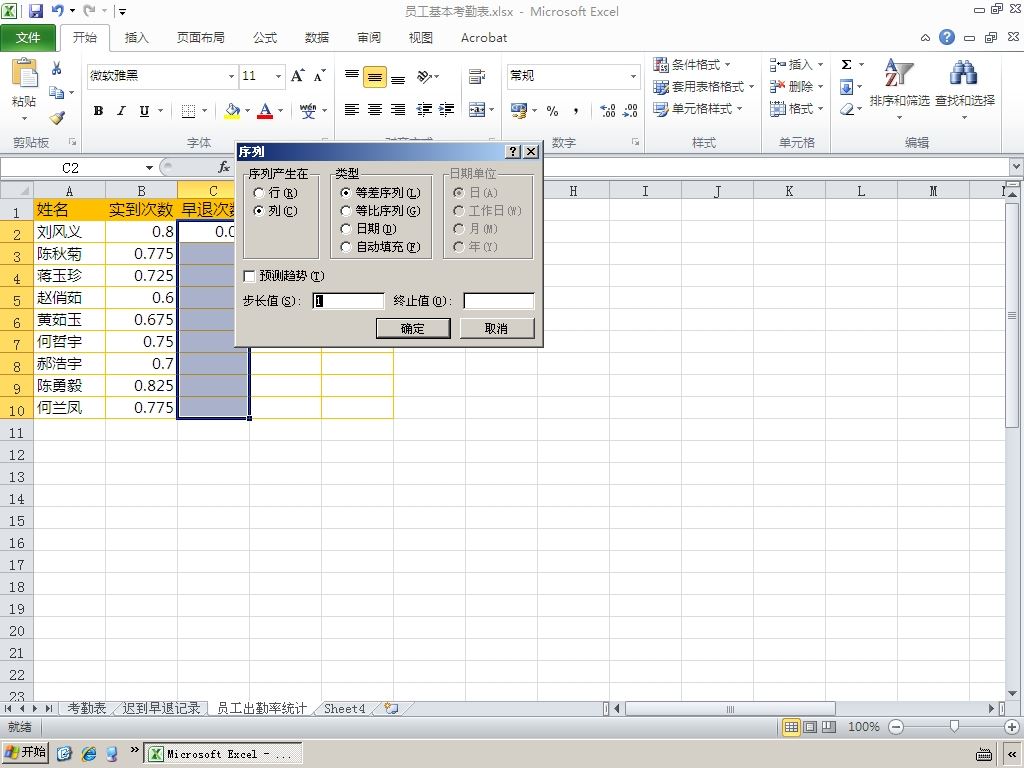
Task: Toggle Italic formatting
Action: click(x=121, y=111)
